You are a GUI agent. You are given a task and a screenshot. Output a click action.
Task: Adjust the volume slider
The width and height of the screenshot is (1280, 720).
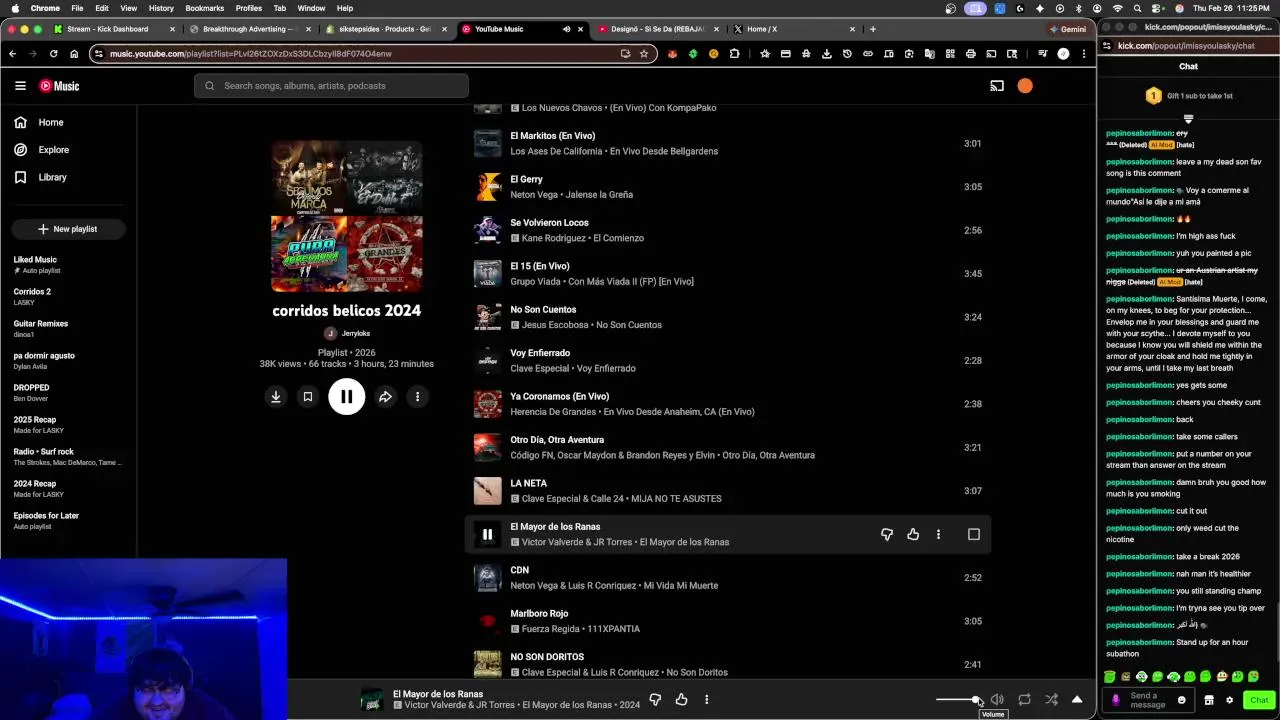(958, 700)
